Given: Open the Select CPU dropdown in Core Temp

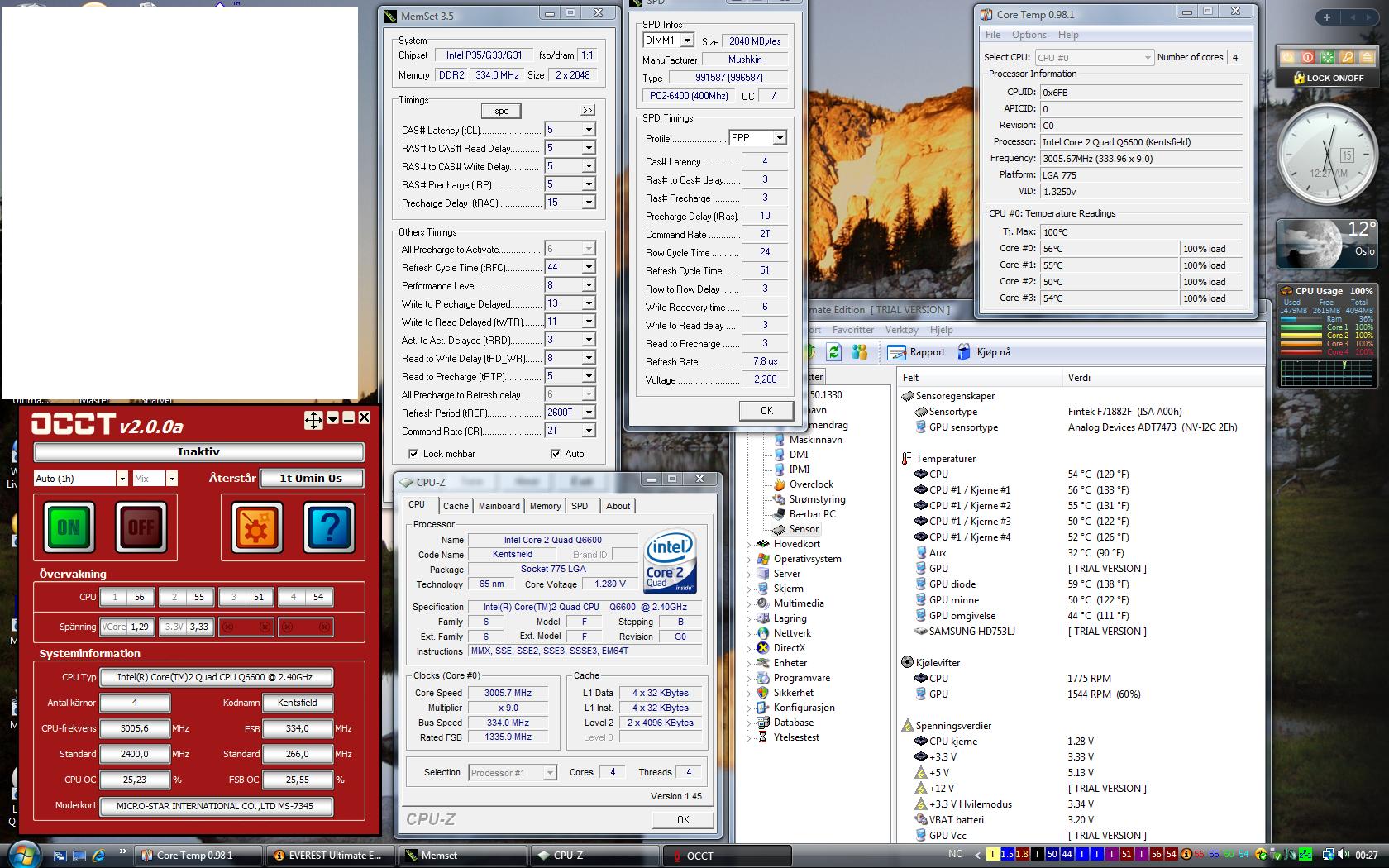Looking at the screenshot, I should [1094, 58].
